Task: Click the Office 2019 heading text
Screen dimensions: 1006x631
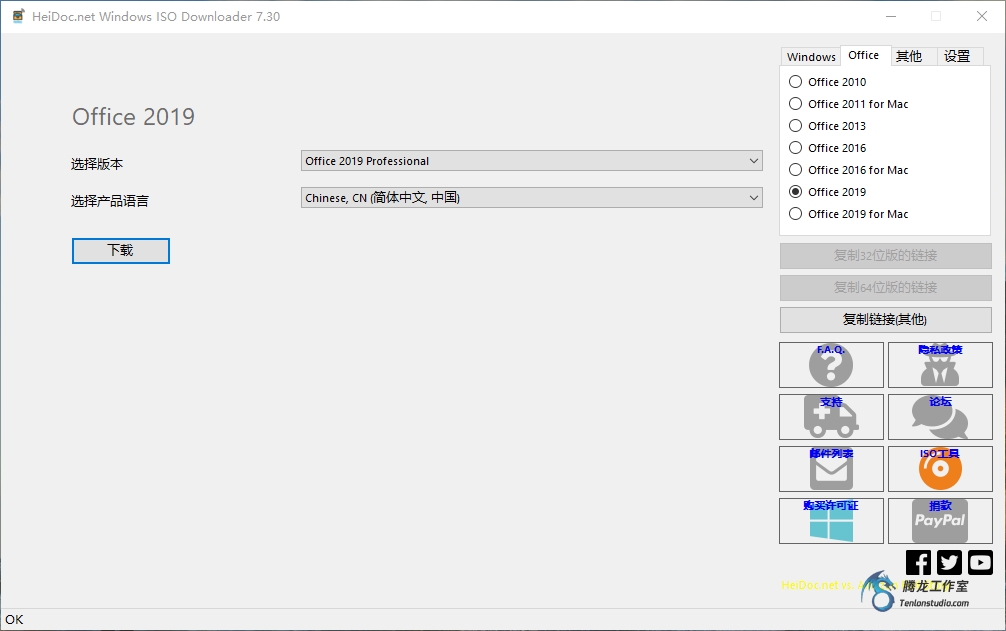Action: tap(133, 117)
